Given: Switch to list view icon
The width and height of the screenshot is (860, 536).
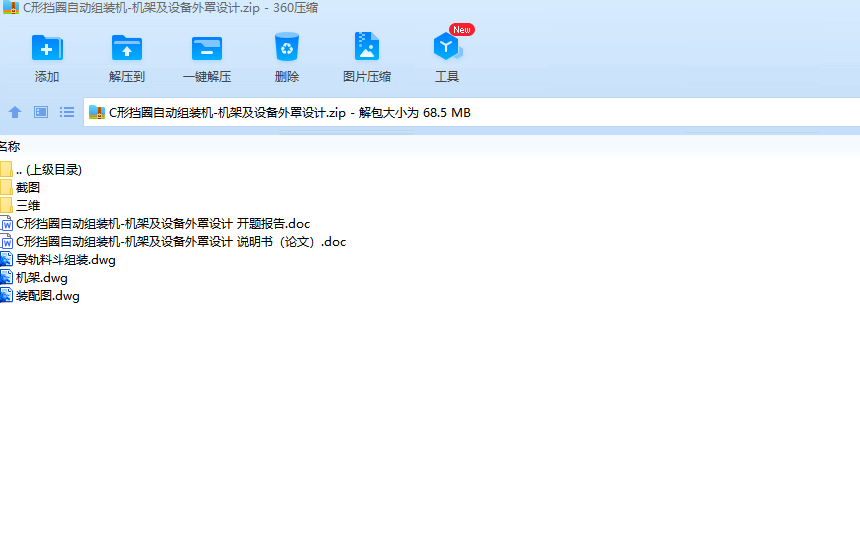Looking at the screenshot, I should pos(67,112).
